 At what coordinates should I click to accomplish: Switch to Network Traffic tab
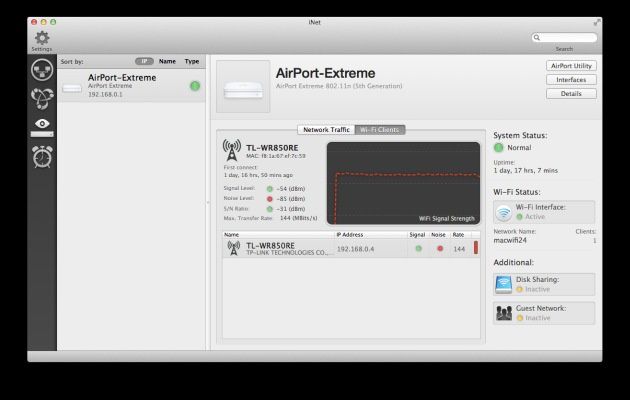click(326, 130)
